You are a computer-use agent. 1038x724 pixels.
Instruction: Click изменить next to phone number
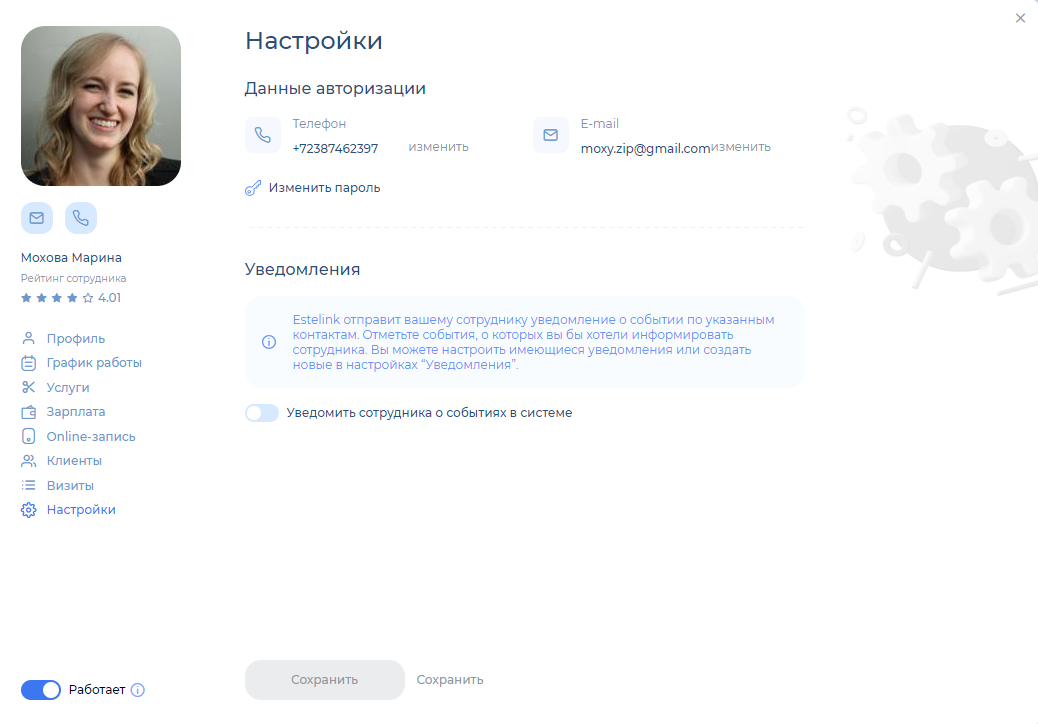click(x=438, y=147)
